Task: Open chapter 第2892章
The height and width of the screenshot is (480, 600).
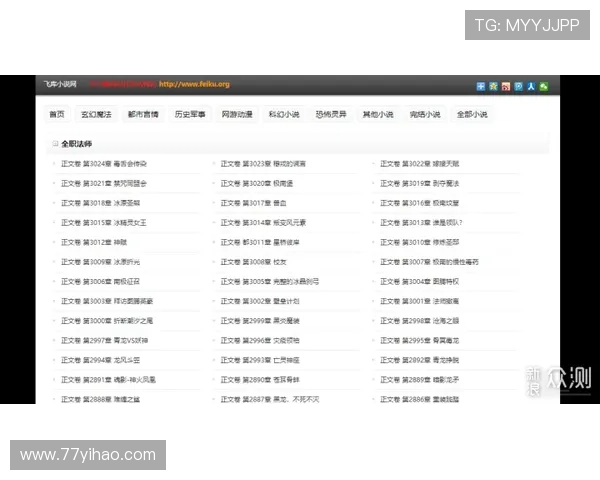Action: click(419, 360)
